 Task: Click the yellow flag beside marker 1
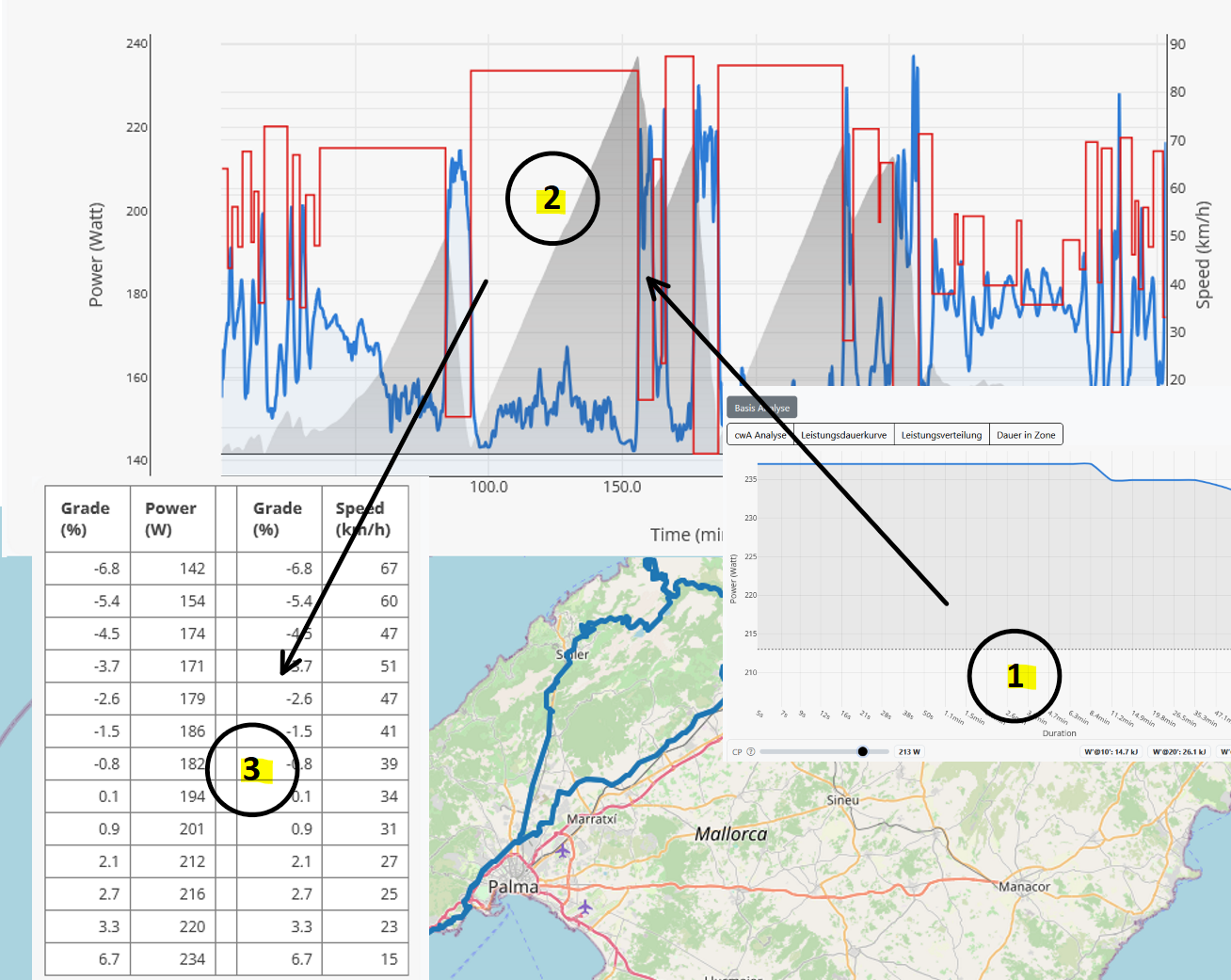pos(1022,676)
